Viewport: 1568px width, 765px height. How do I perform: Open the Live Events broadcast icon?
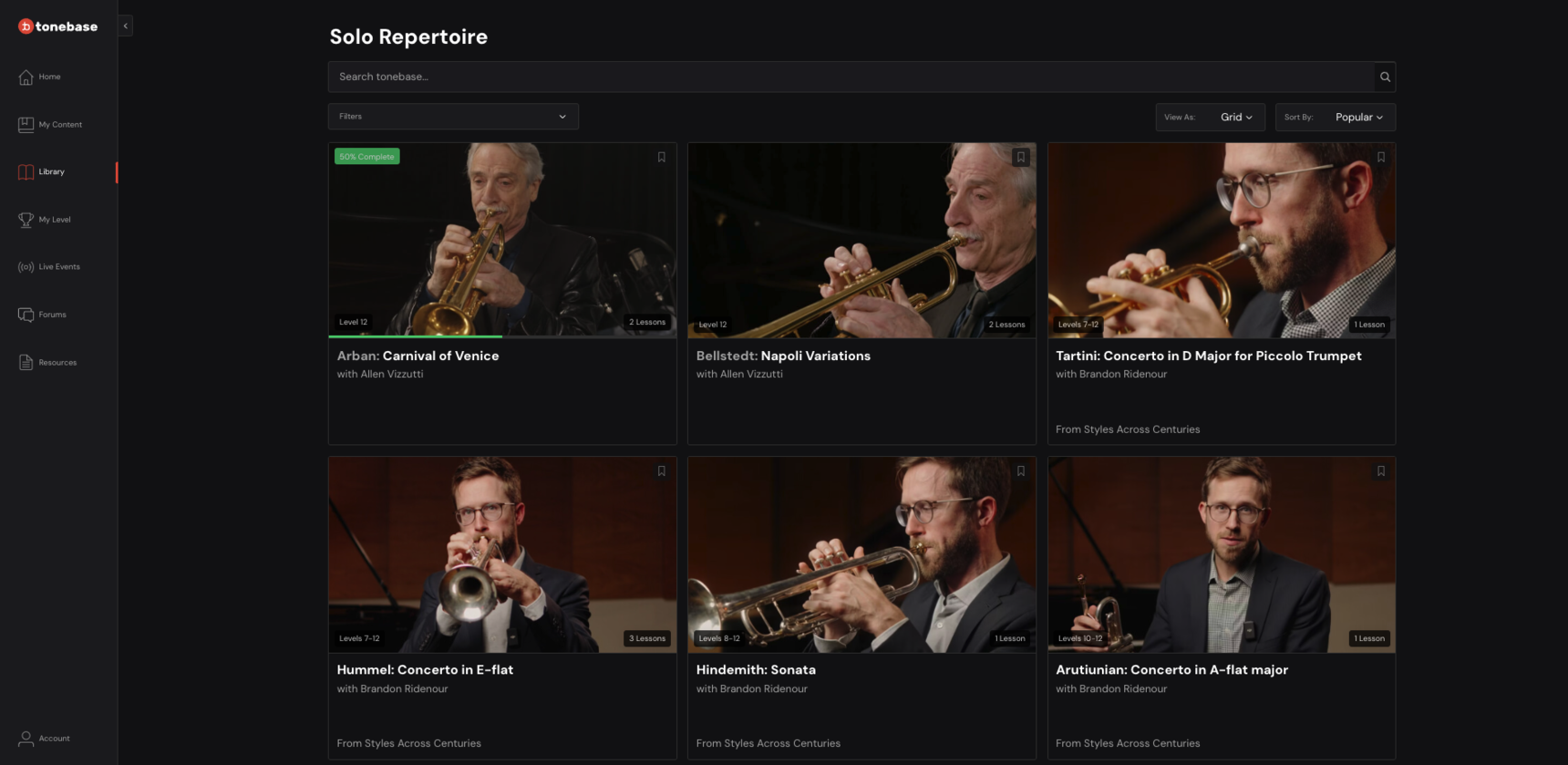(26, 267)
